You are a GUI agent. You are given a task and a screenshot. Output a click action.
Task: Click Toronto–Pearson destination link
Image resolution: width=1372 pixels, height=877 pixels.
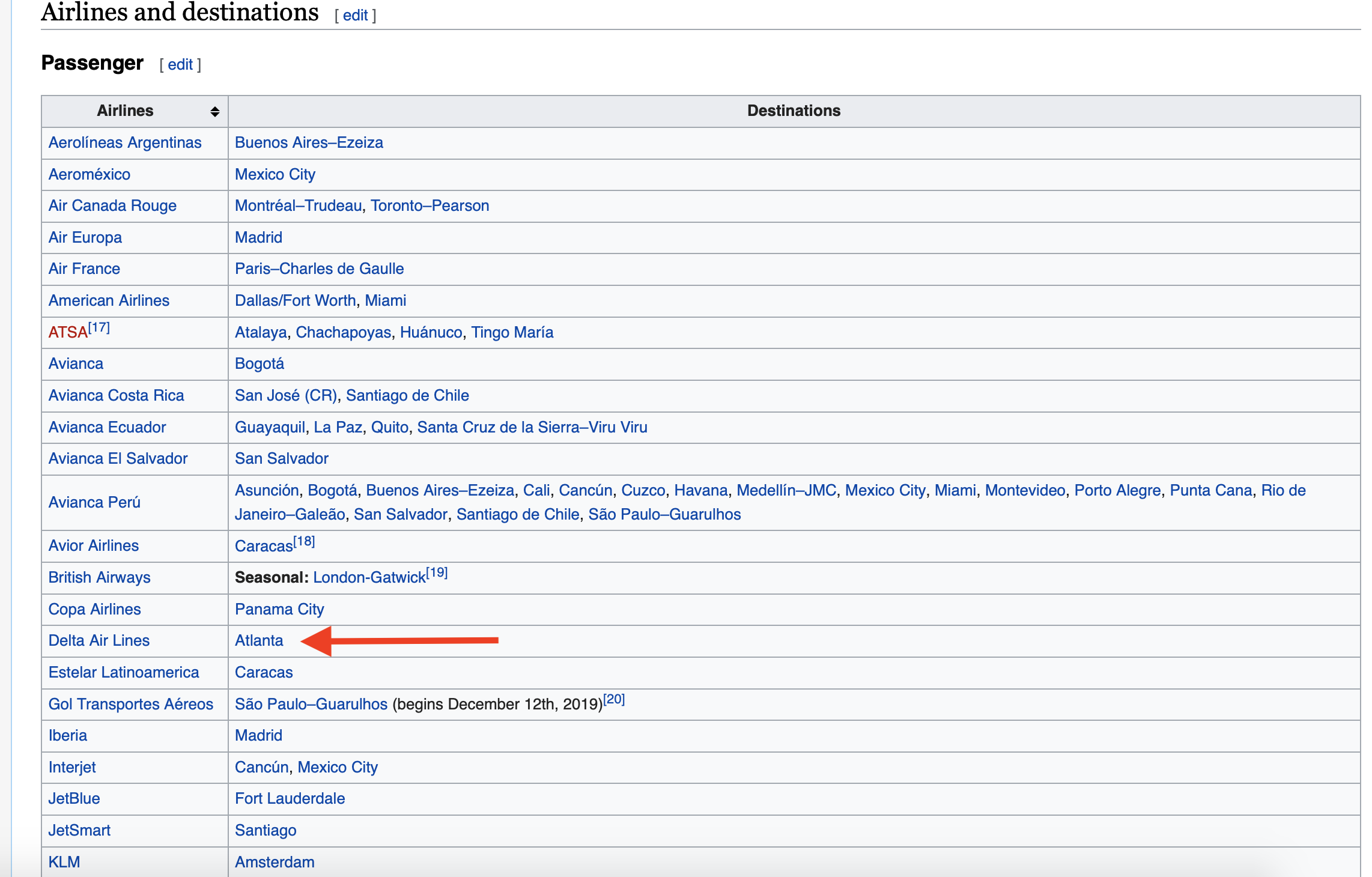(430, 206)
